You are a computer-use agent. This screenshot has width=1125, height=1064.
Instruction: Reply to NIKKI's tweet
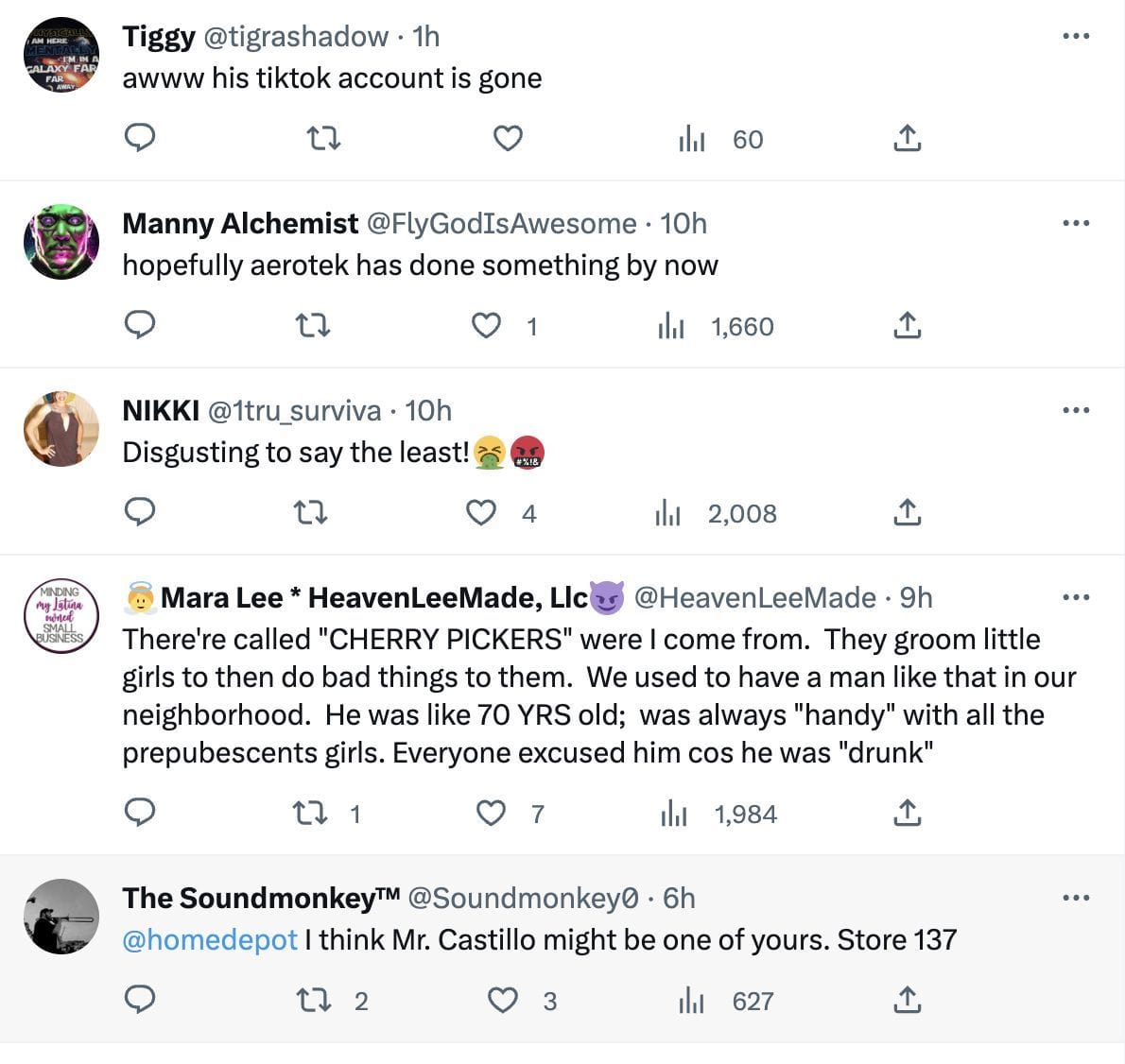pos(140,513)
